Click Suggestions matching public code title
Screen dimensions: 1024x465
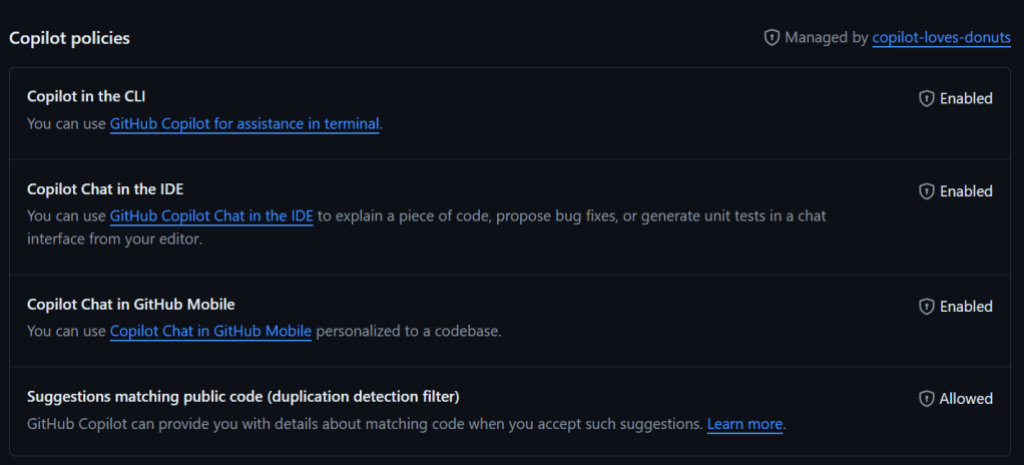click(x=243, y=396)
